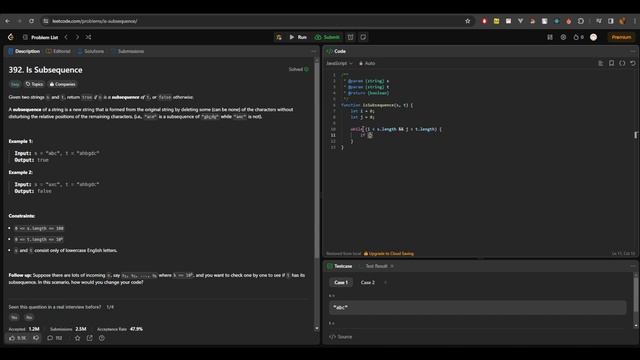This screenshot has width=640, height=360.
Task: Click the Easy difficulty tag
Action: pyautogui.click(x=15, y=84)
